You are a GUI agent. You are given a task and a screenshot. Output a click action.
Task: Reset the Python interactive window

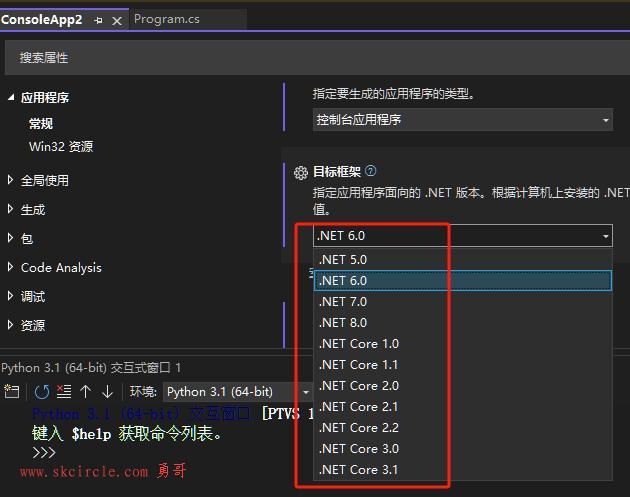tap(42, 392)
